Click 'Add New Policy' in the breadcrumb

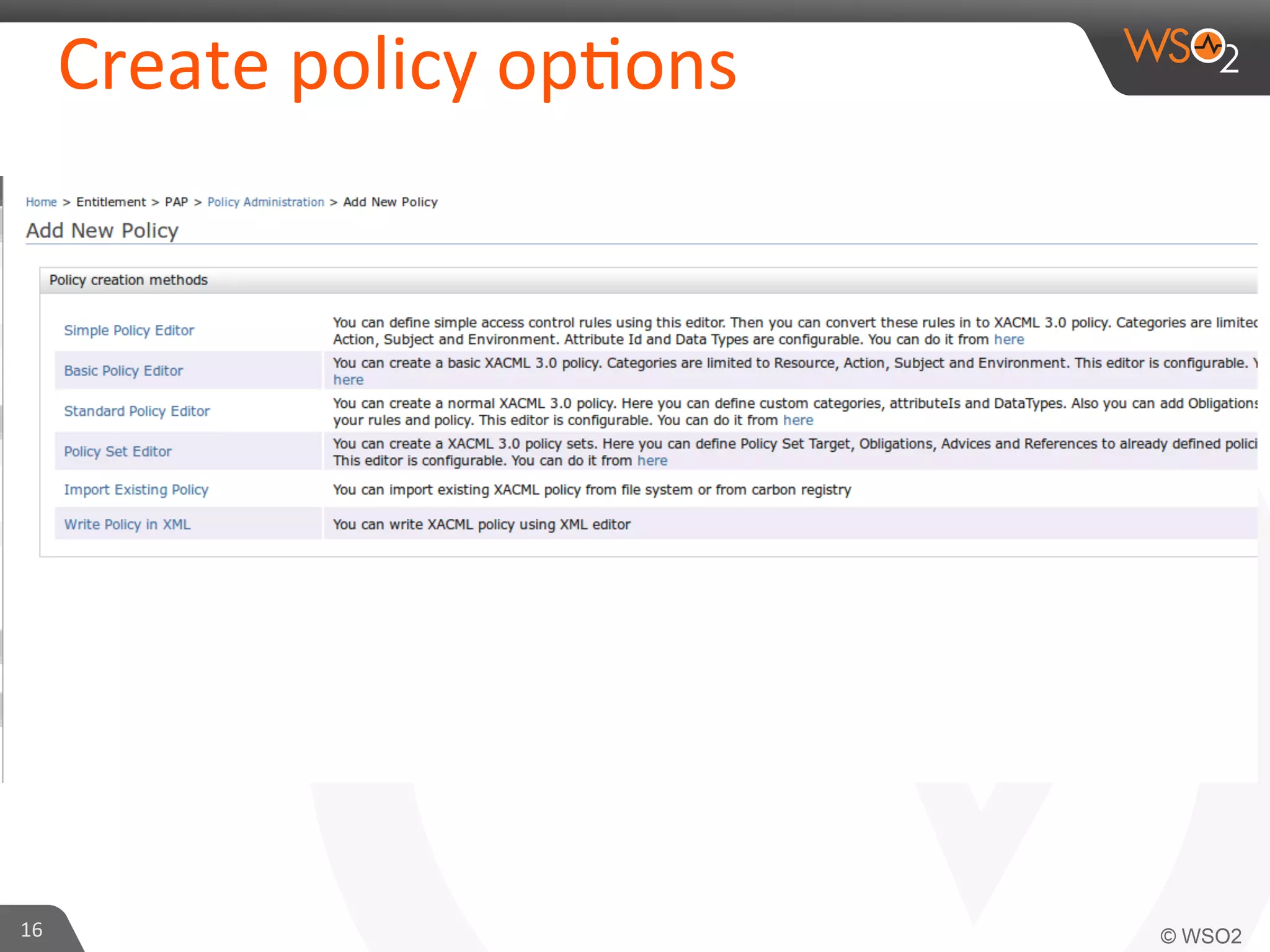[391, 202]
